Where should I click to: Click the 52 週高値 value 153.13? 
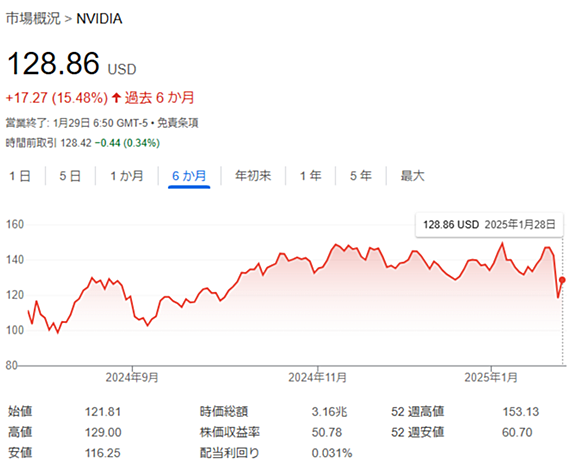521,412
